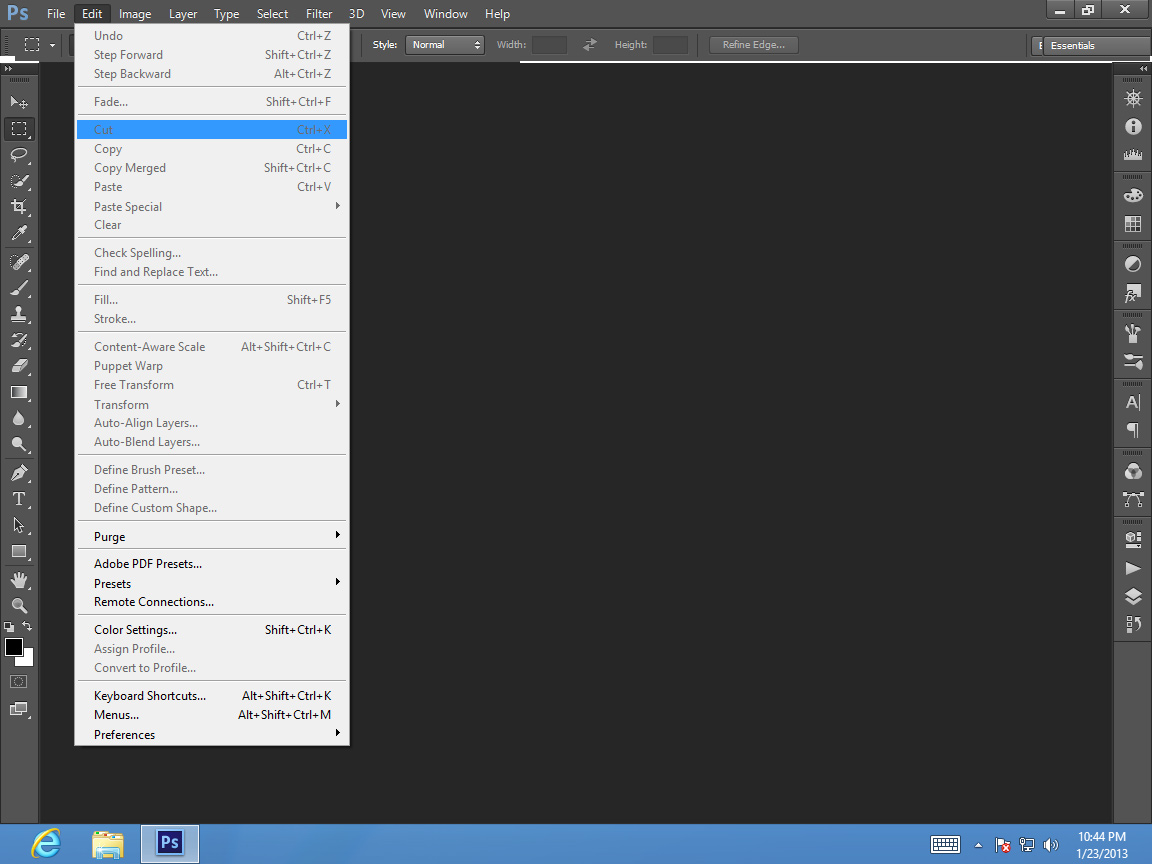The width and height of the screenshot is (1152, 864).
Task: Open the Histogram panel icon
Action: [1133, 154]
